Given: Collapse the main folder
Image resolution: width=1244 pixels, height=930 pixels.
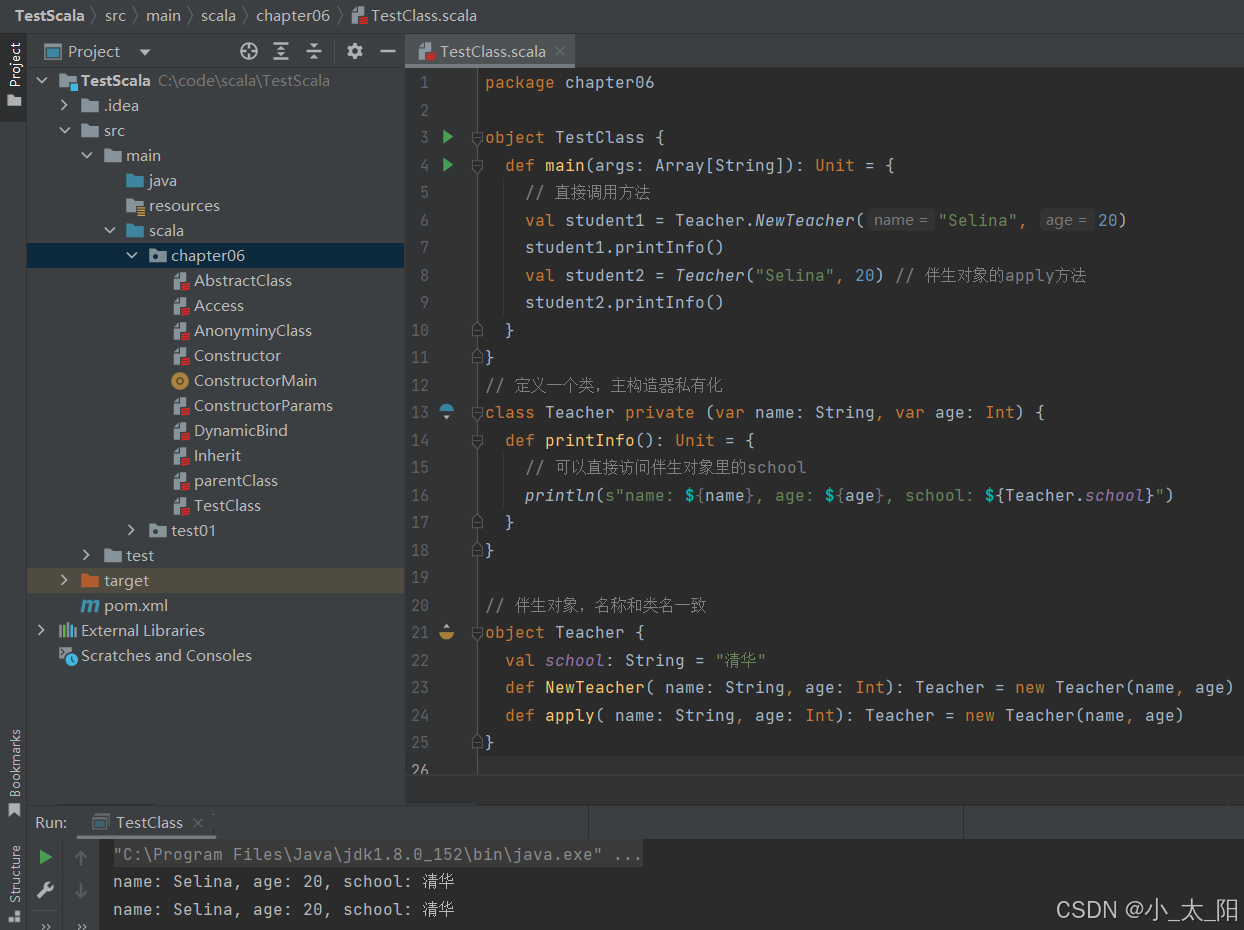Looking at the screenshot, I should [x=87, y=155].
